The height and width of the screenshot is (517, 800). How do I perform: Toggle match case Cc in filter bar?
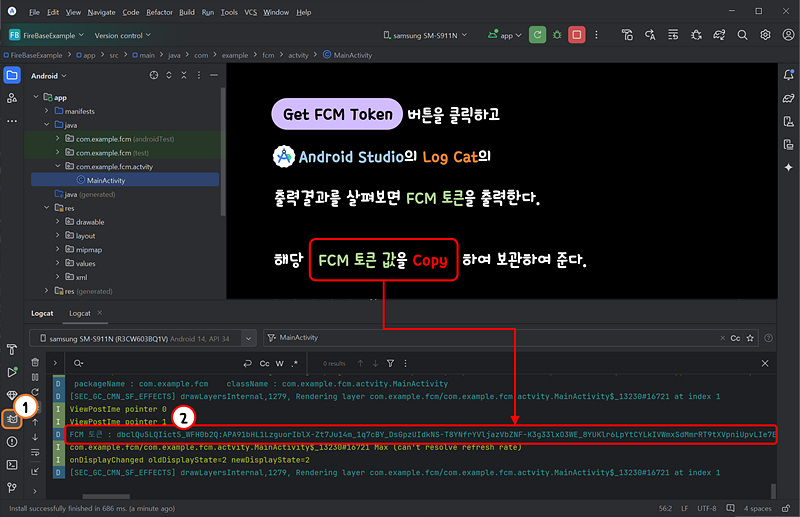click(735, 338)
